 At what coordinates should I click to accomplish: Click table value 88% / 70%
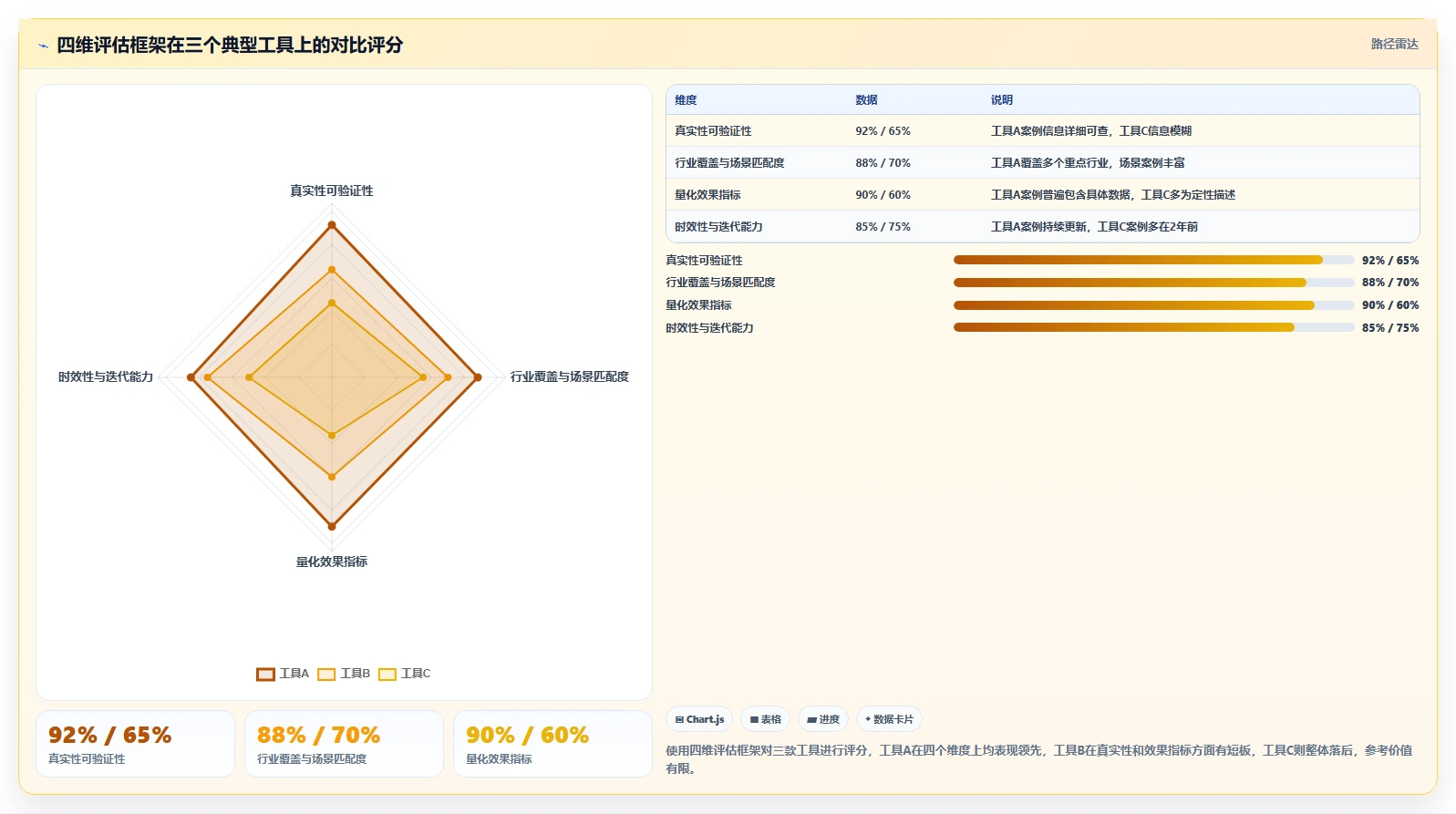[x=883, y=163]
